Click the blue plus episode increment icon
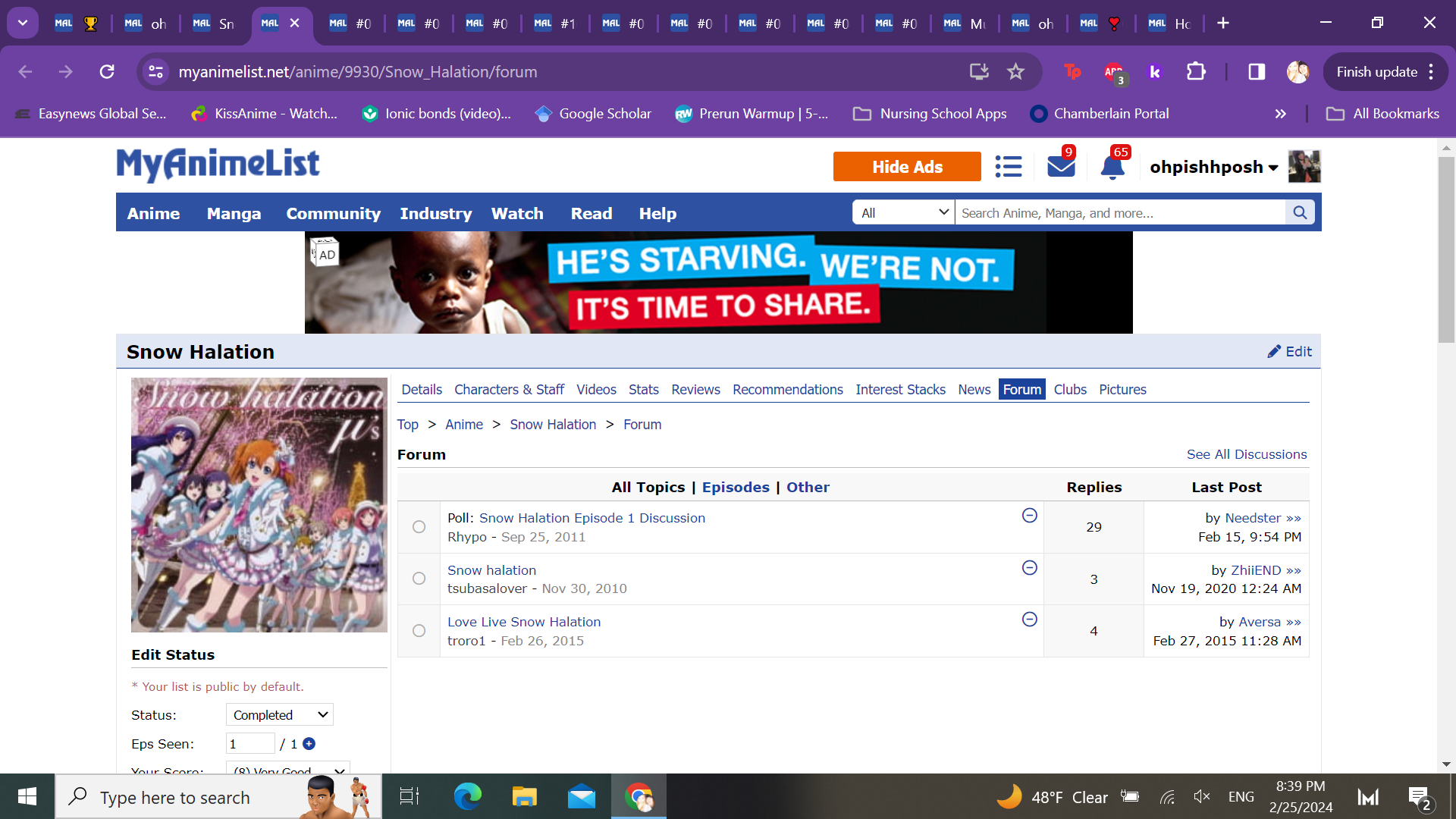Image resolution: width=1456 pixels, height=819 pixels. click(309, 744)
